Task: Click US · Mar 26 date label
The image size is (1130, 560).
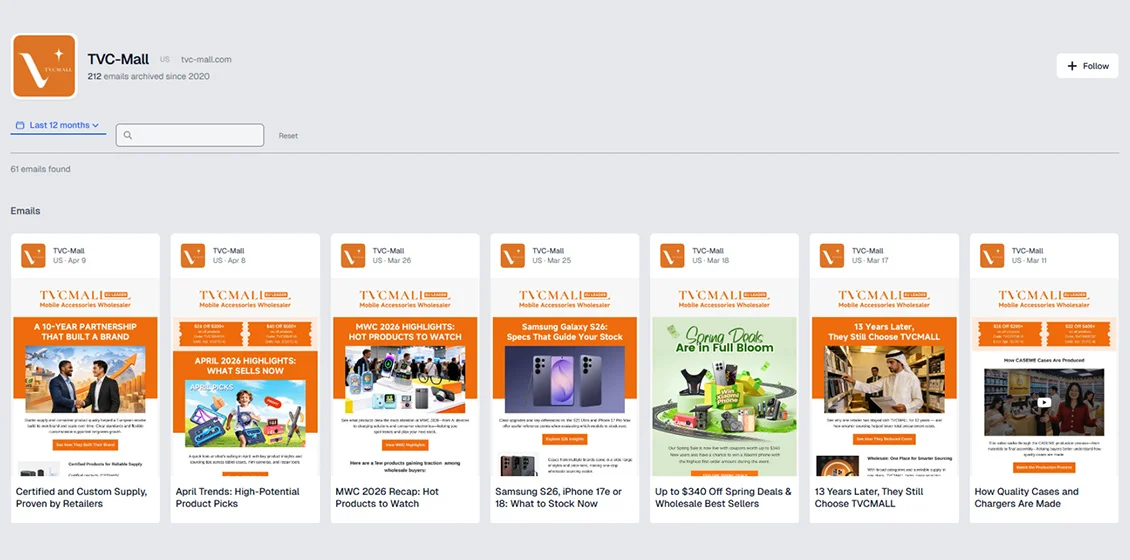Action: tap(392, 260)
